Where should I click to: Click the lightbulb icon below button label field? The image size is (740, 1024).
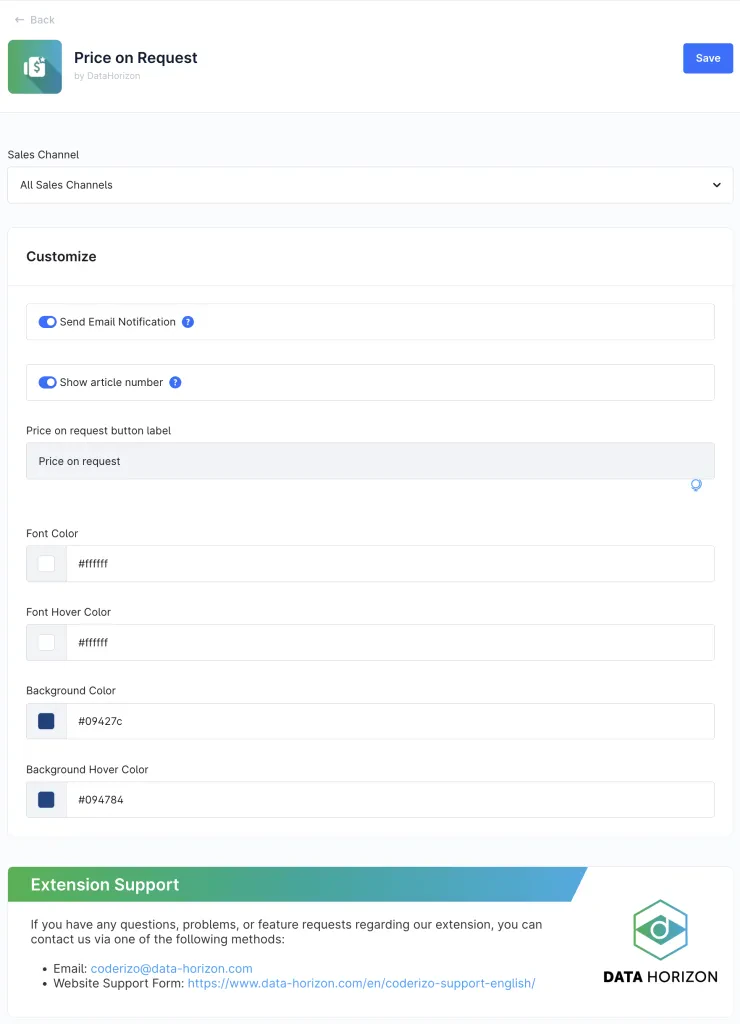pos(696,485)
